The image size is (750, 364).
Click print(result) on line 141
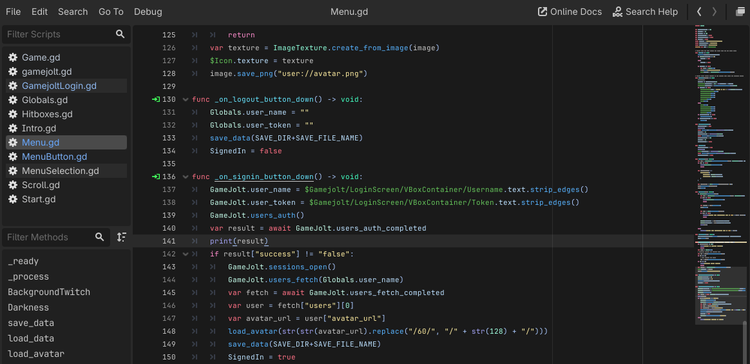click(x=239, y=241)
